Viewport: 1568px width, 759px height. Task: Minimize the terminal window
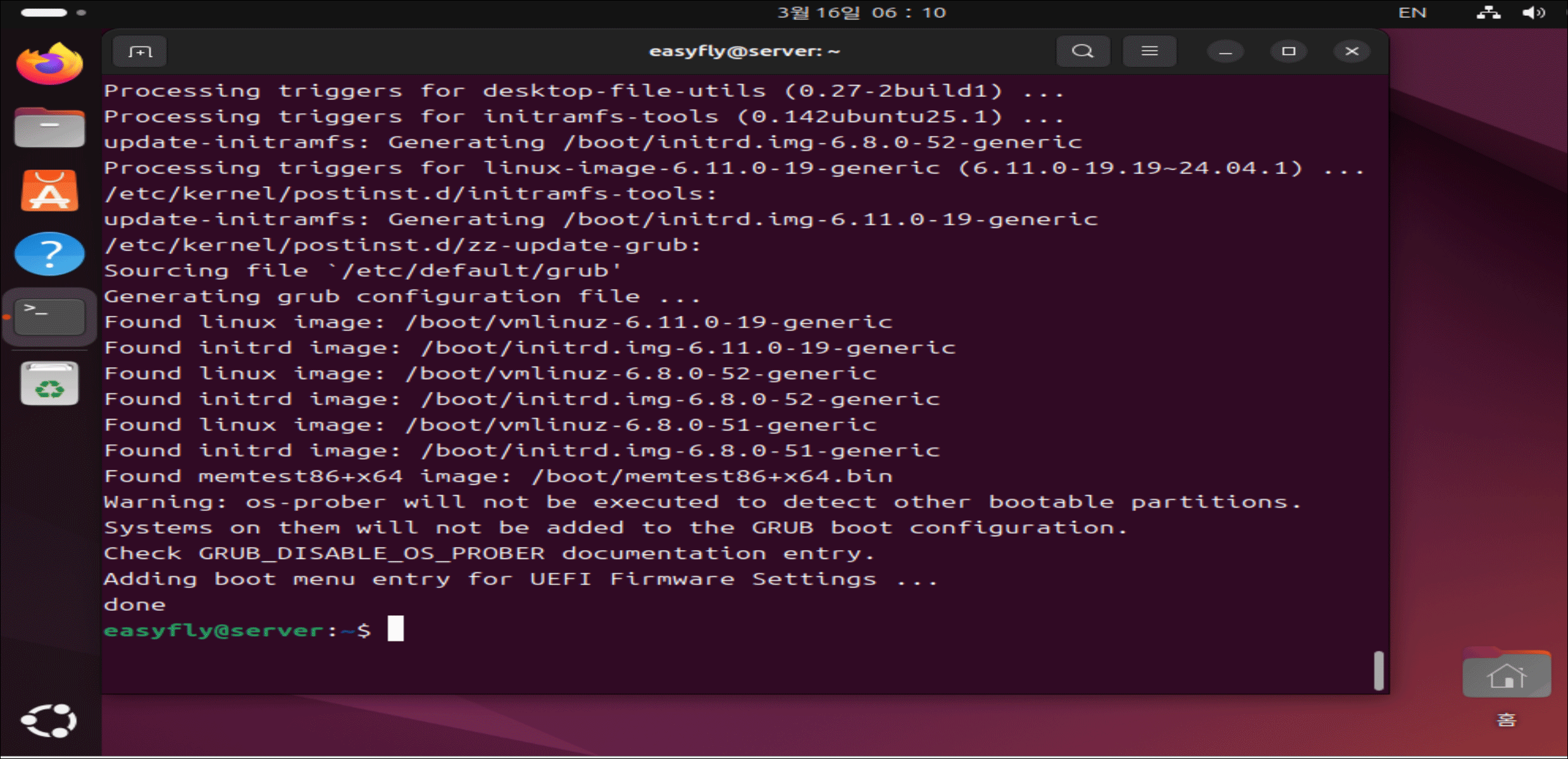1225,51
